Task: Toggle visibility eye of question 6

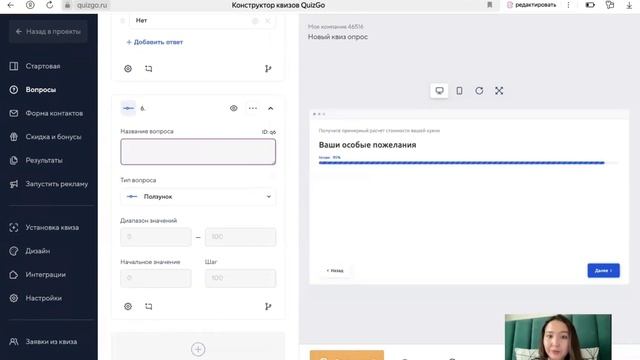Action: [x=233, y=108]
